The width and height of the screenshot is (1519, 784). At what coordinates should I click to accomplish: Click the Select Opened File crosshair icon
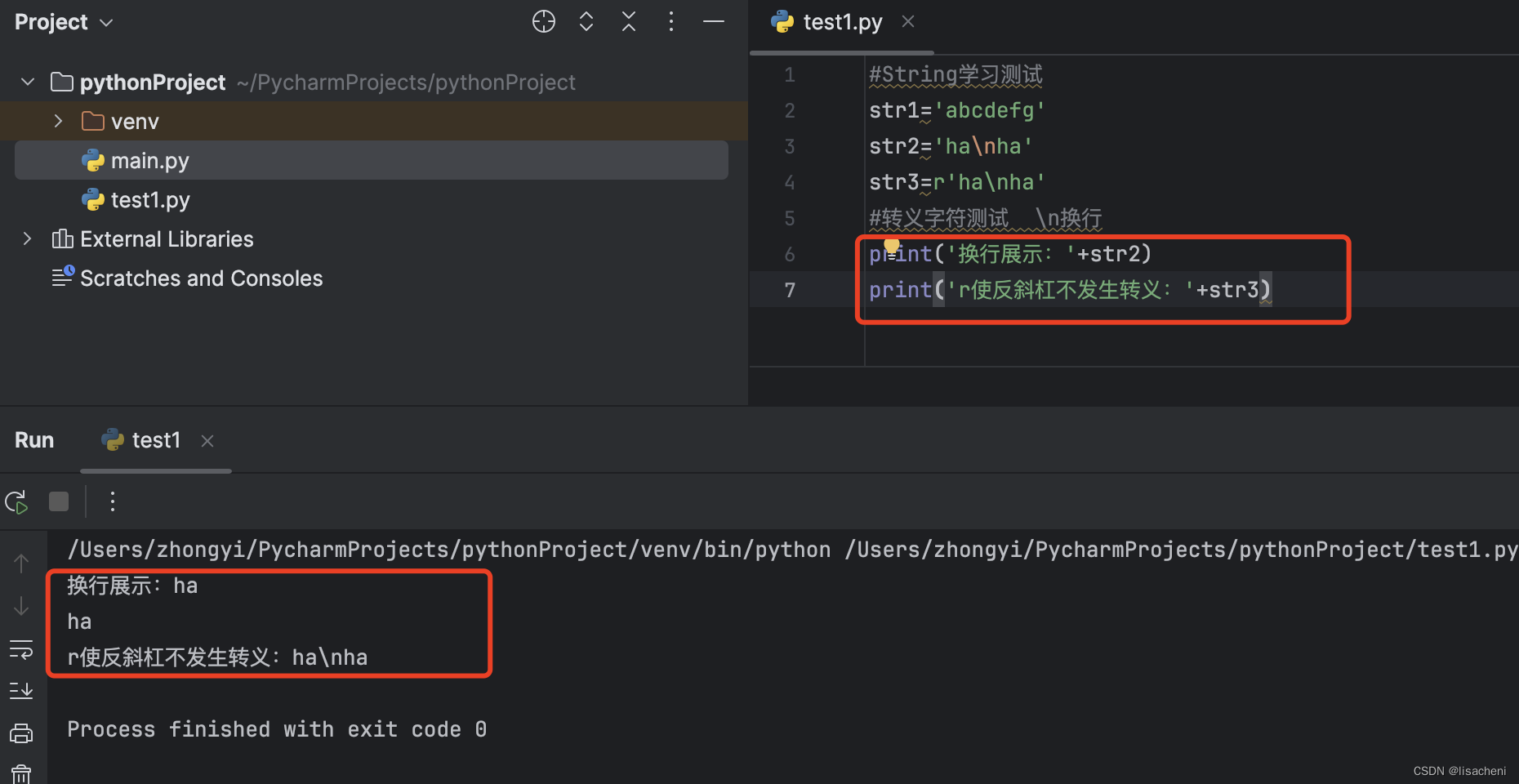tap(544, 22)
